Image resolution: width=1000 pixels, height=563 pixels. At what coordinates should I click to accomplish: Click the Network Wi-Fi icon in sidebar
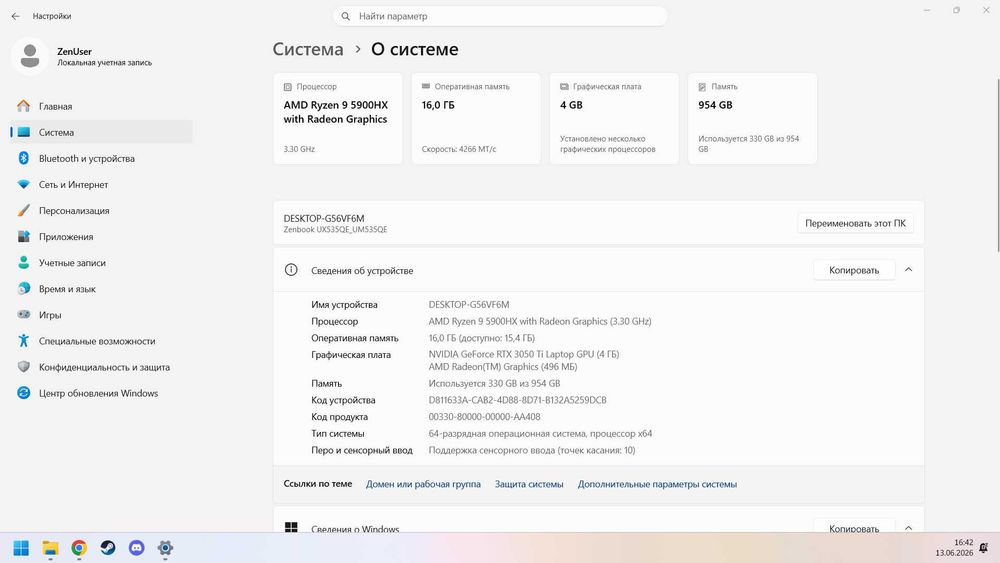(x=24, y=184)
